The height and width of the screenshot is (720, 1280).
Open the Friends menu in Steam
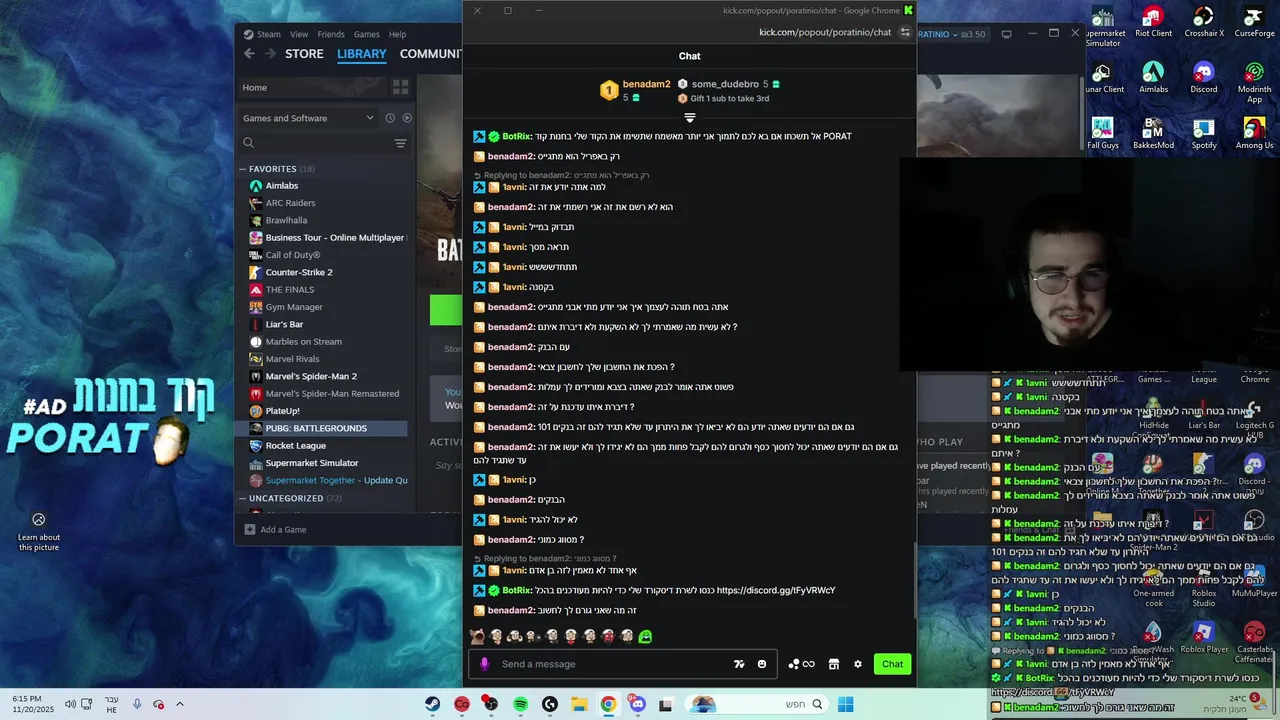pos(331,34)
